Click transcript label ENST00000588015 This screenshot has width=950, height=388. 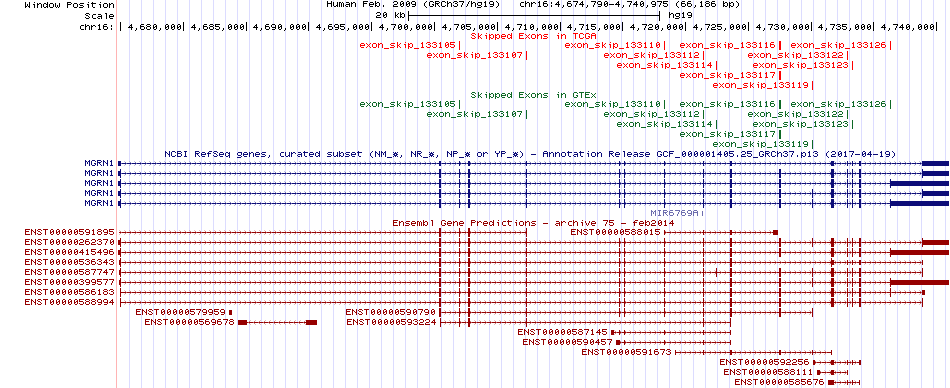point(616,232)
